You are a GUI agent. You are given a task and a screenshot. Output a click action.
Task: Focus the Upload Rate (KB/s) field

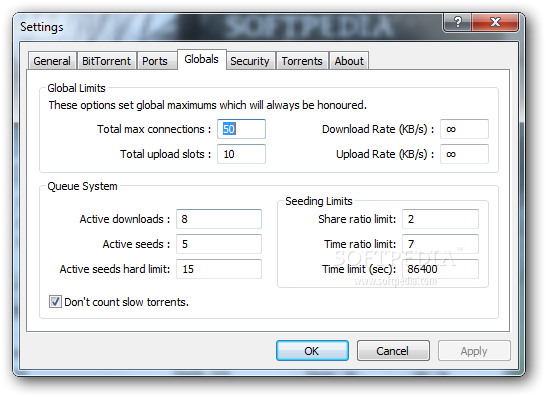click(x=464, y=154)
